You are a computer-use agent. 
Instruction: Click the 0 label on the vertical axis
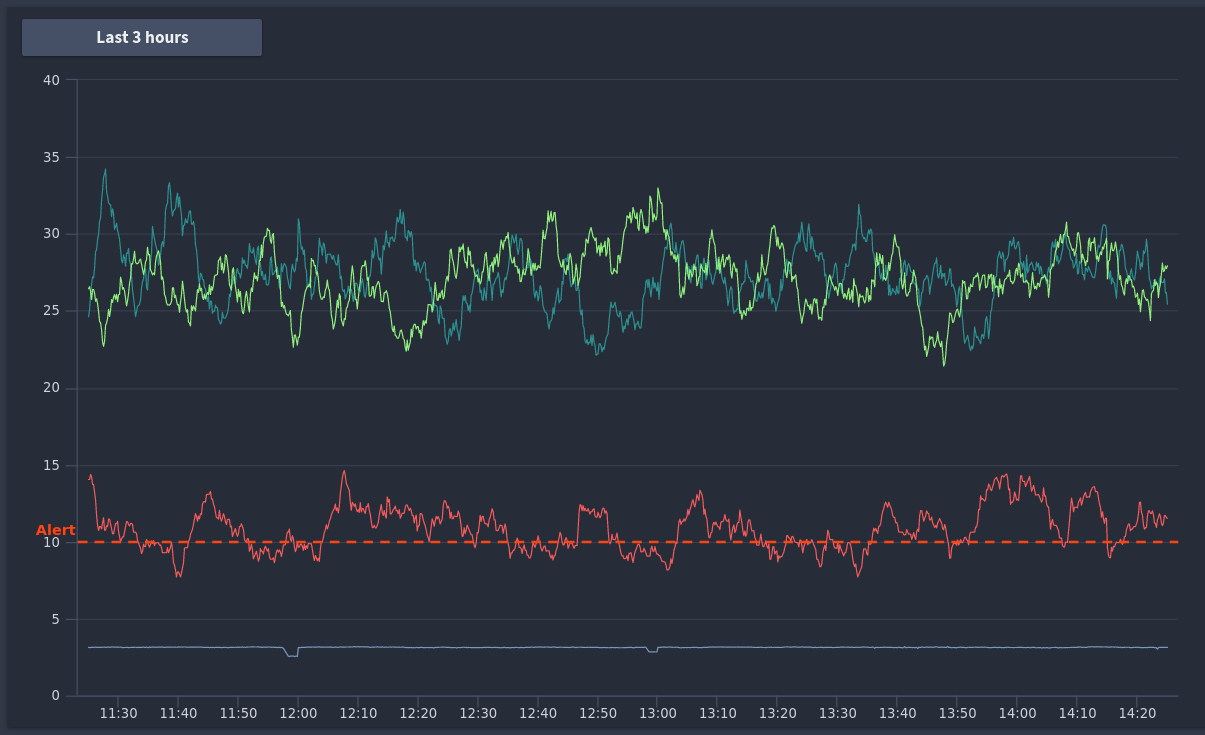pyautogui.click(x=56, y=696)
